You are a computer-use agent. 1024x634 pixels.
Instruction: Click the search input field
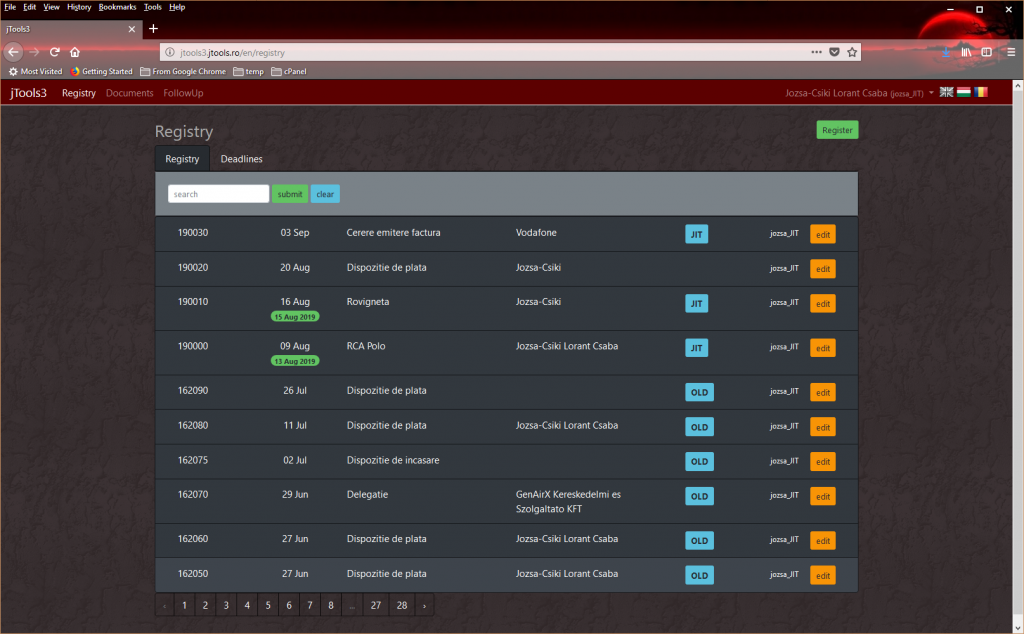(x=218, y=194)
